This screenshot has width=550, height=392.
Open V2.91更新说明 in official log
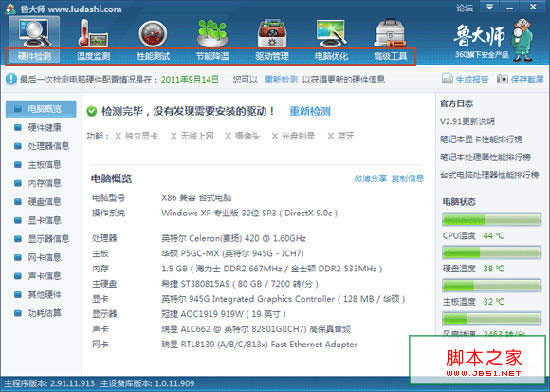467,122
